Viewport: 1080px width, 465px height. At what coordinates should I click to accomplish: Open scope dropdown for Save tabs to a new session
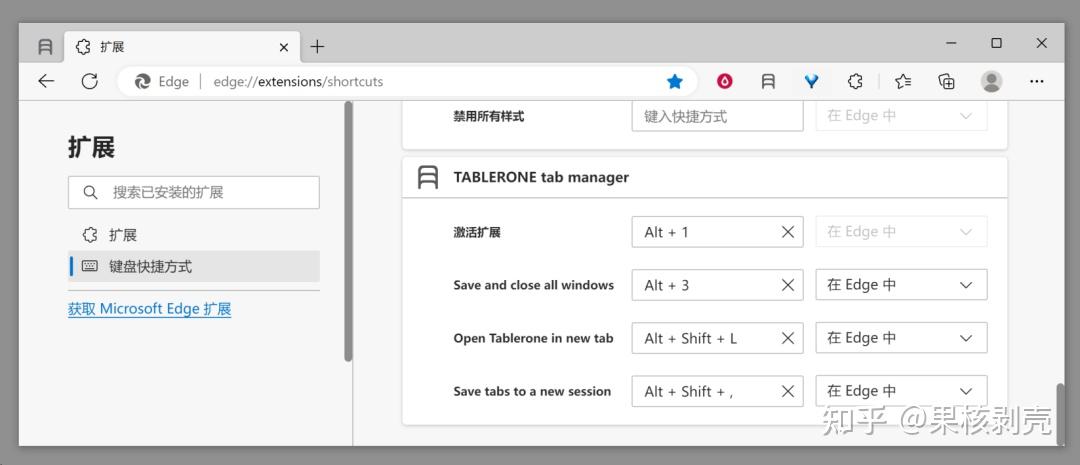(x=901, y=391)
